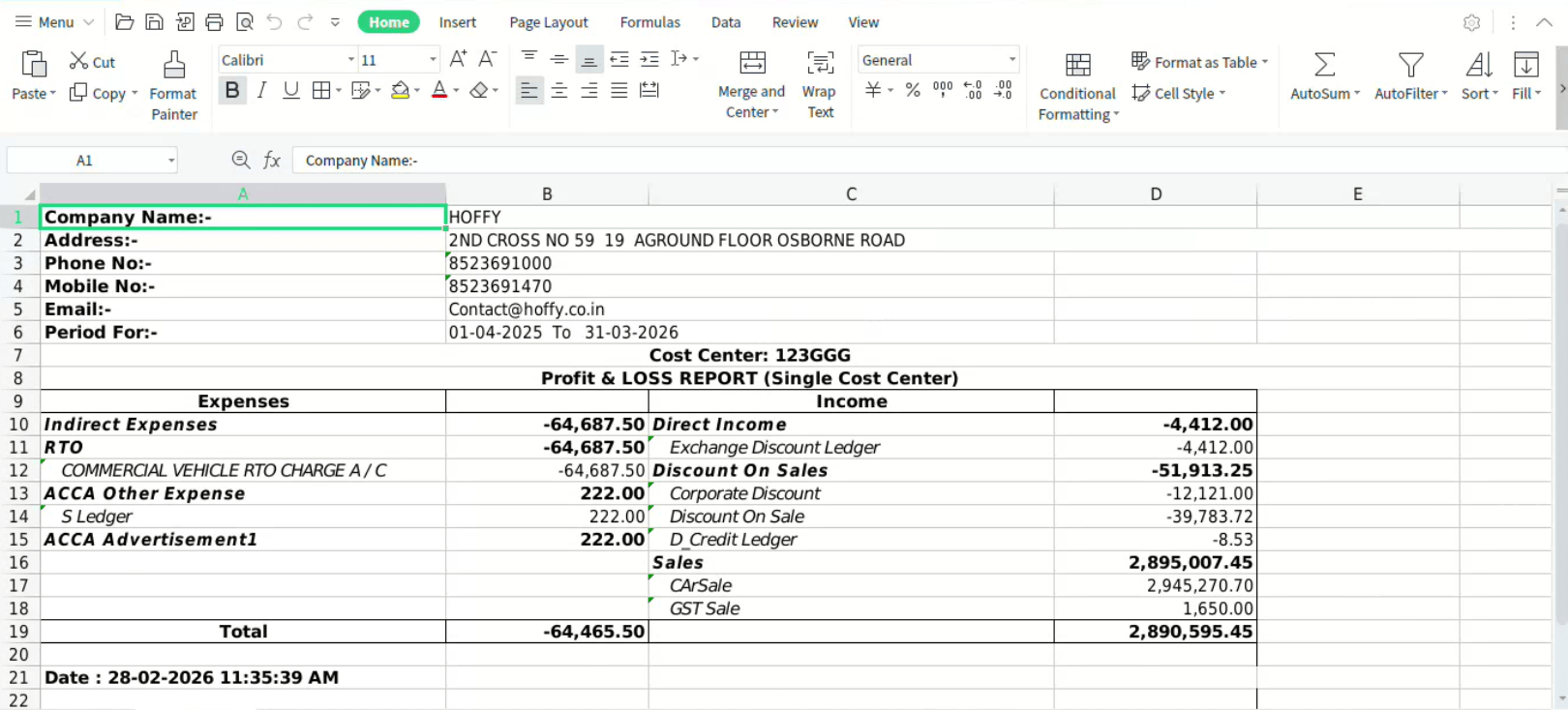This screenshot has height=710, width=1568.
Task: Justify text alignment icon
Action: pos(619,91)
